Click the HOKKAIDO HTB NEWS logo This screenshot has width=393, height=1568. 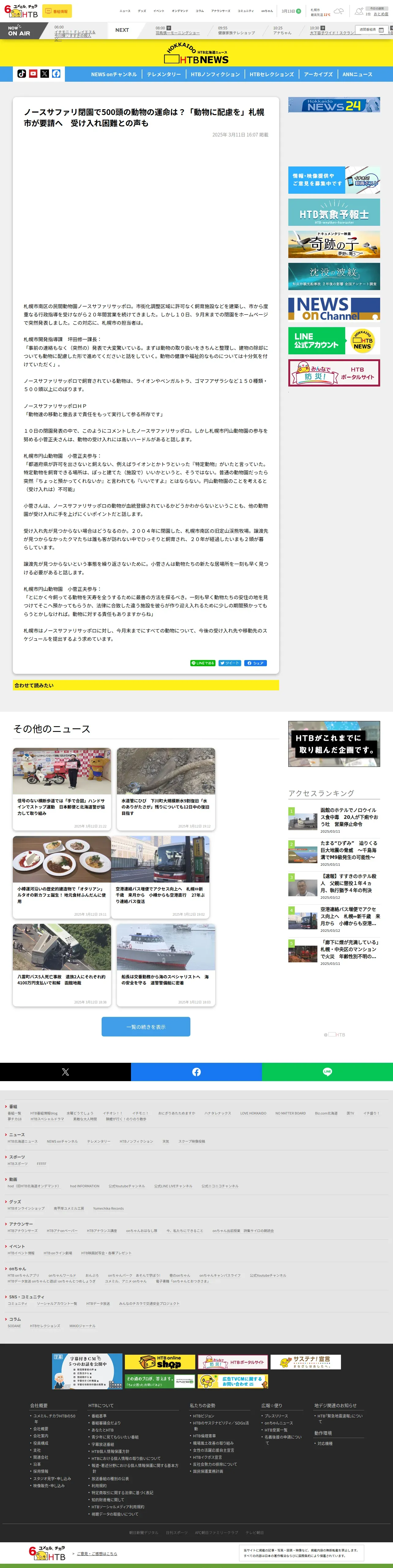point(196,54)
